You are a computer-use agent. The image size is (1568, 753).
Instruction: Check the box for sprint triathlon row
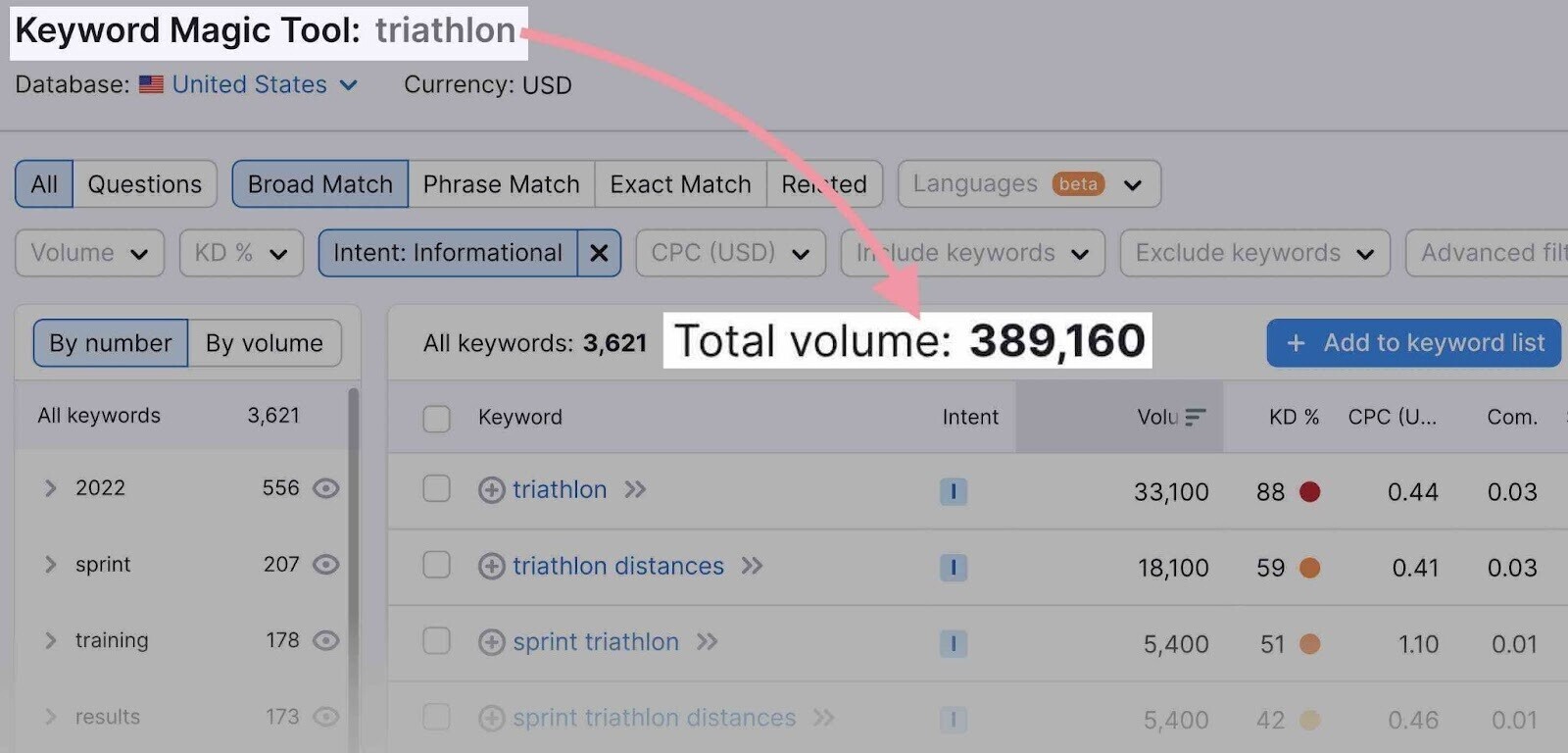pyautogui.click(x=436, y=642)
